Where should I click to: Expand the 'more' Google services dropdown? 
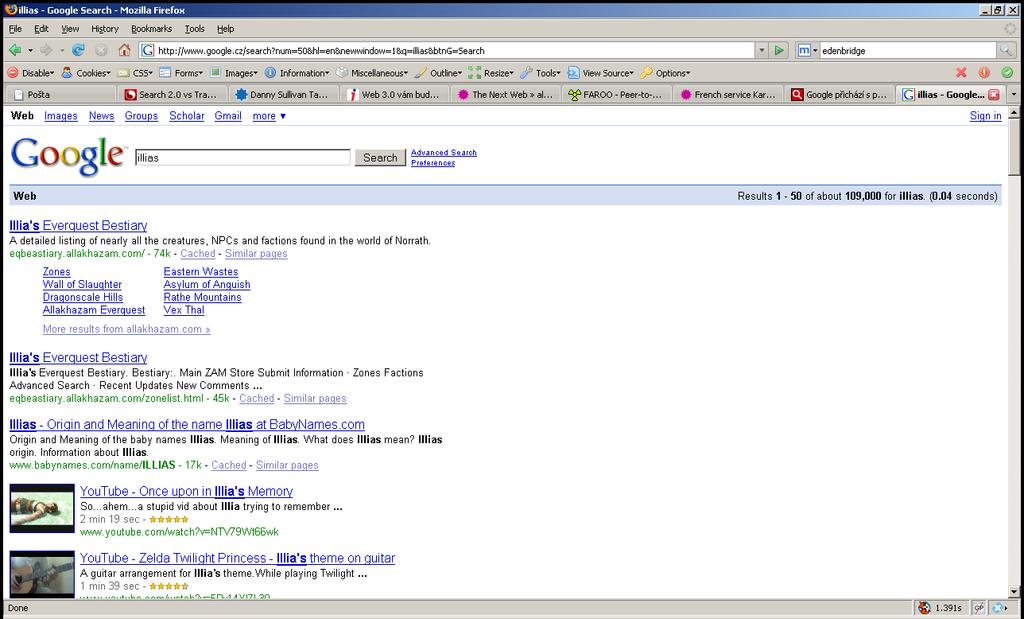(x=269, y=116)
